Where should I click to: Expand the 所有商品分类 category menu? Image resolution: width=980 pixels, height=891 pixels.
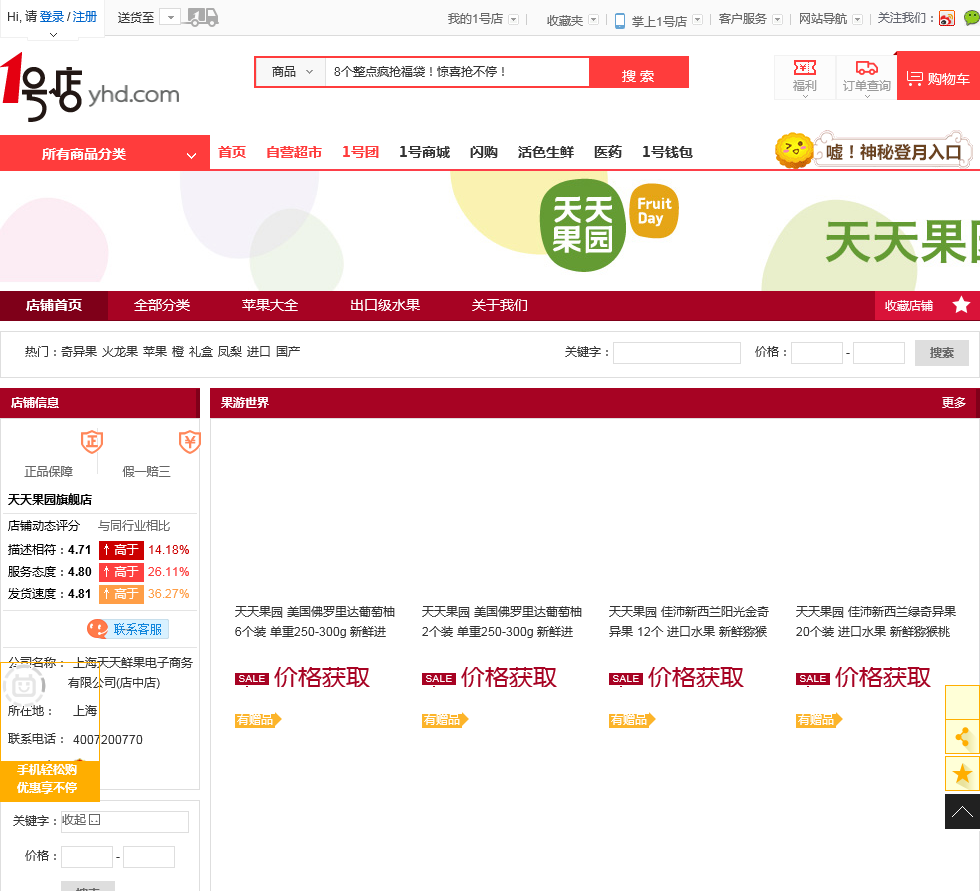[105, 154]
